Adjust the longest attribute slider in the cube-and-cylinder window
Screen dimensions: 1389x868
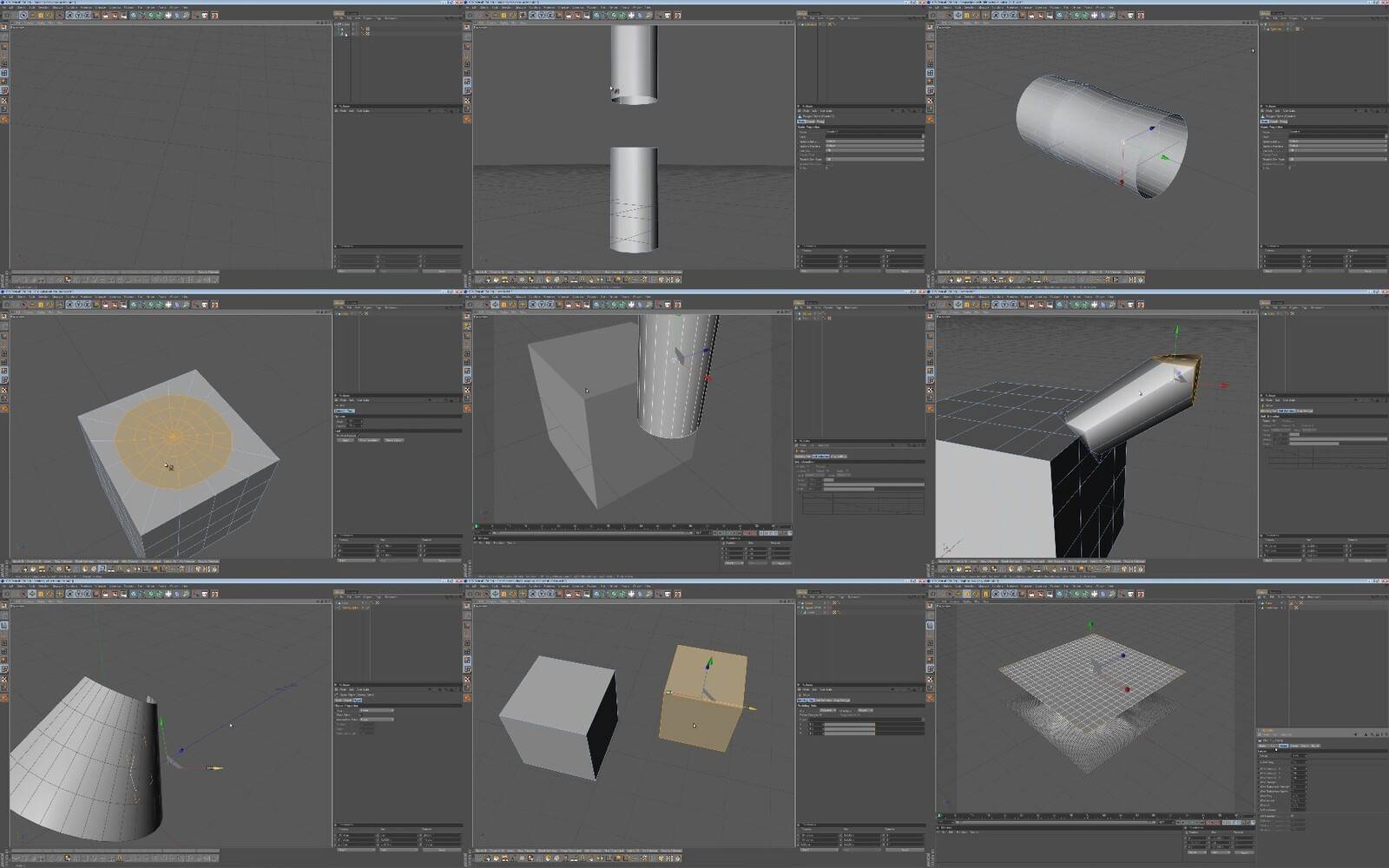click(874, 484)
